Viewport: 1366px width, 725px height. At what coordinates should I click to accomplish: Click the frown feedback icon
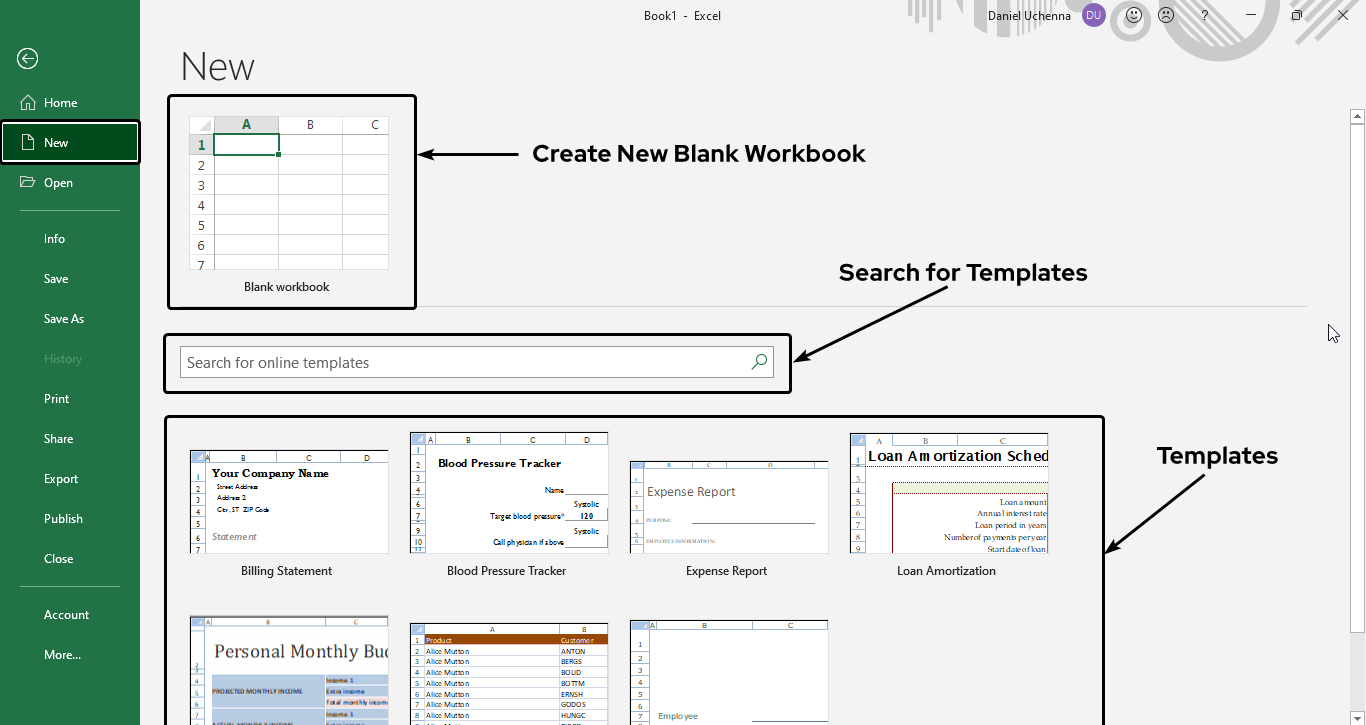click(x=1166, y=15)
